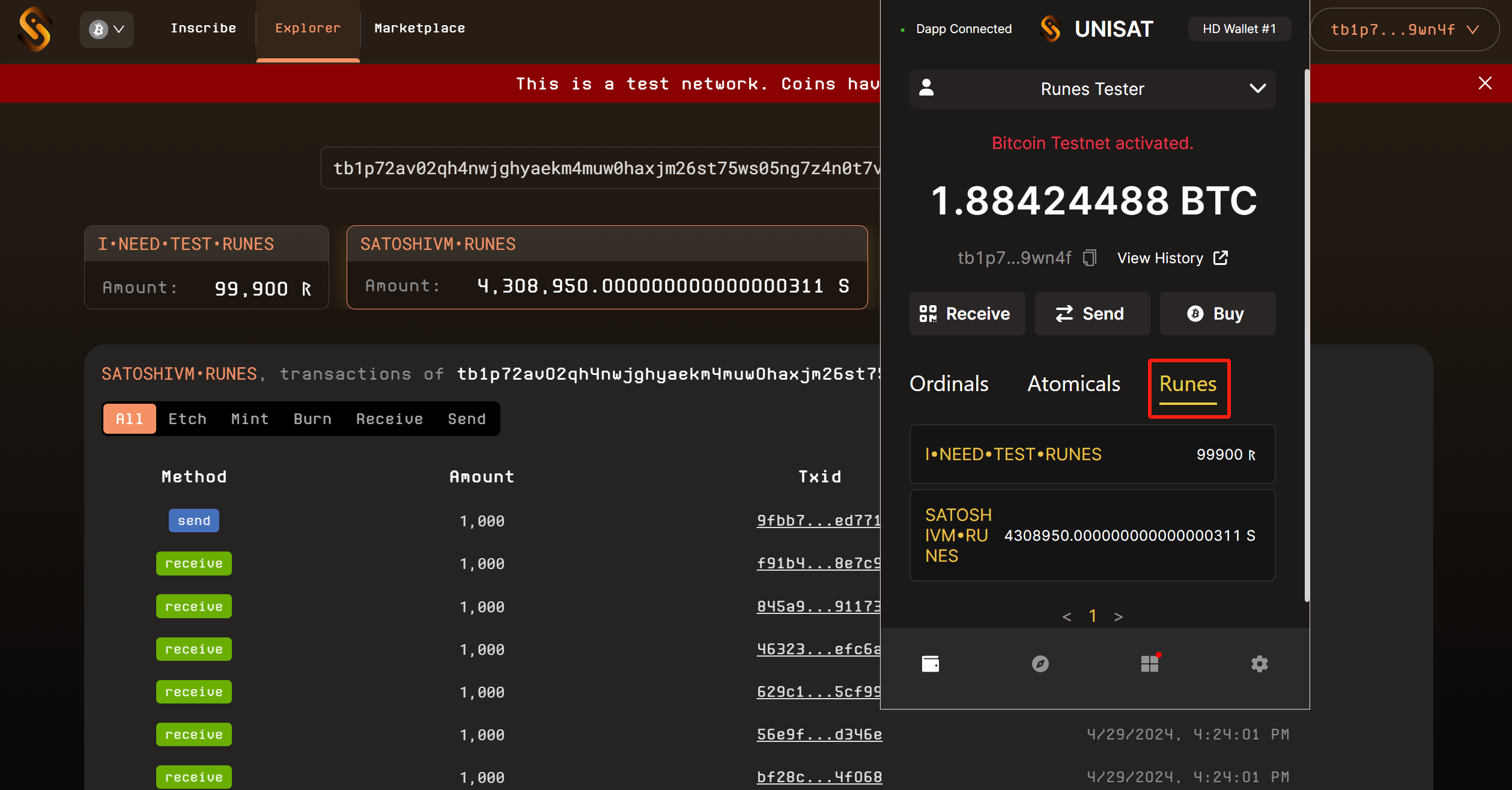
Task: Click the blue send method badge
Action: [x=194, y=520]
